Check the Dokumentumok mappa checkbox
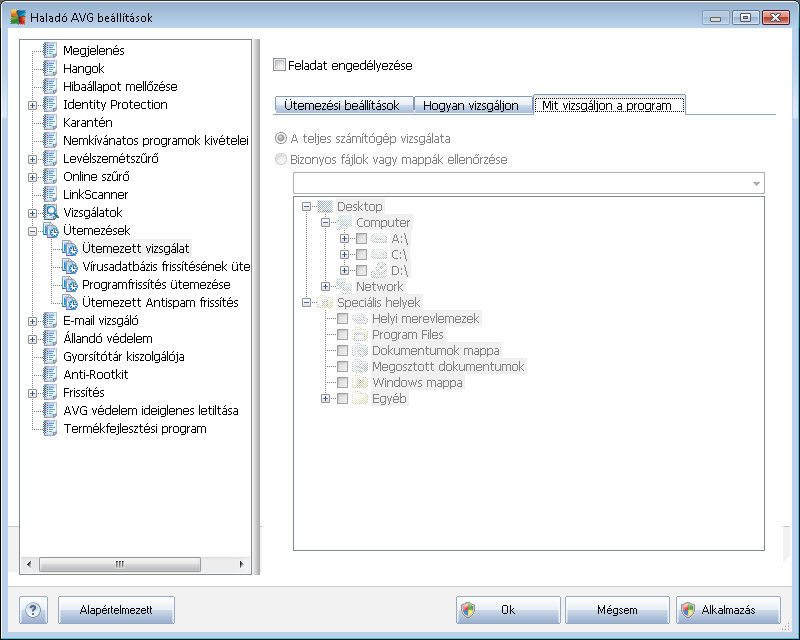800x640 pixels. tap(342, 351)
